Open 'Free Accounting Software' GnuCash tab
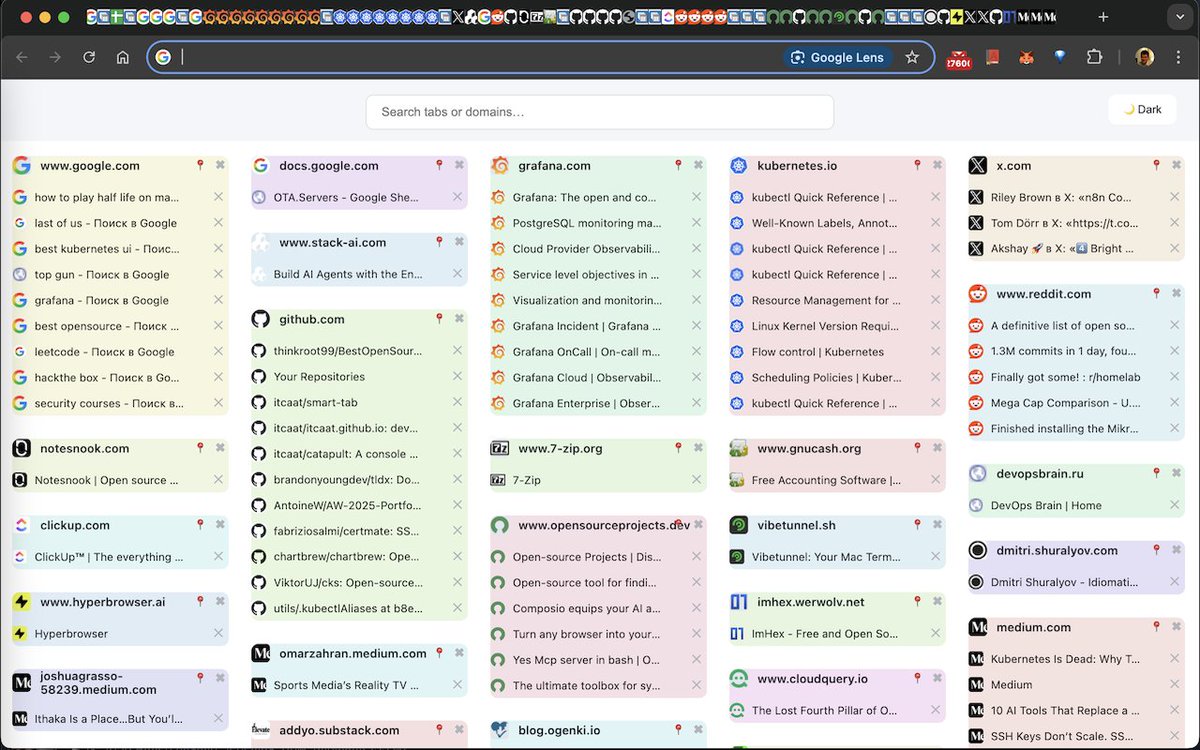Image resolution: width=1200 pixels, height=750 pixels. [826, 480]
